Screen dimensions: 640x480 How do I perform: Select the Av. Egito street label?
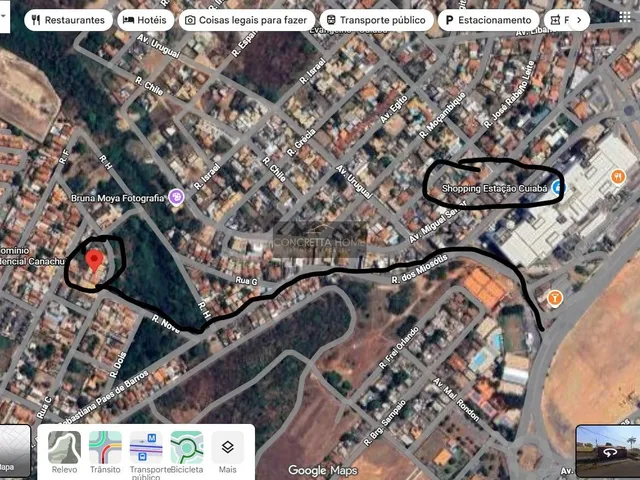[x=394, y=109]
